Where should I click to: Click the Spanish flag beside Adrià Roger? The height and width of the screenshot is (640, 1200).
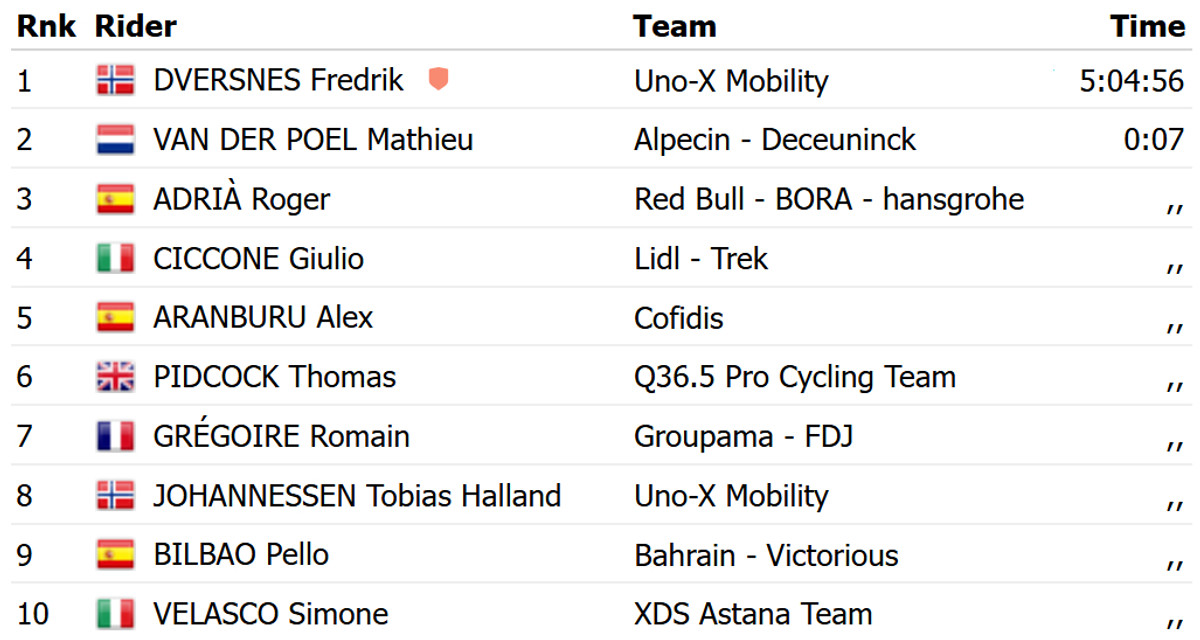click(116, 199)
